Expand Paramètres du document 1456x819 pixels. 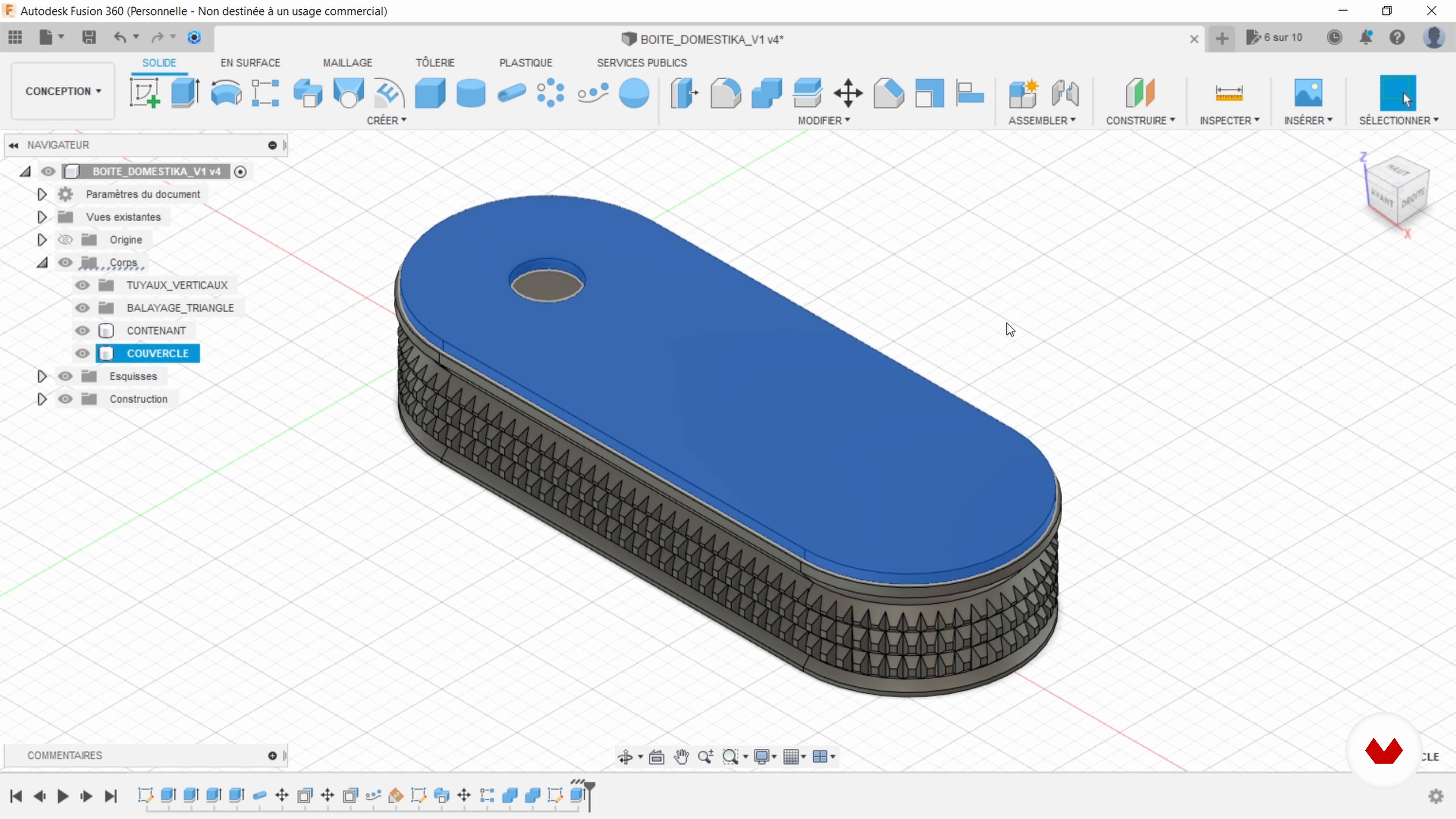(41, 194)
